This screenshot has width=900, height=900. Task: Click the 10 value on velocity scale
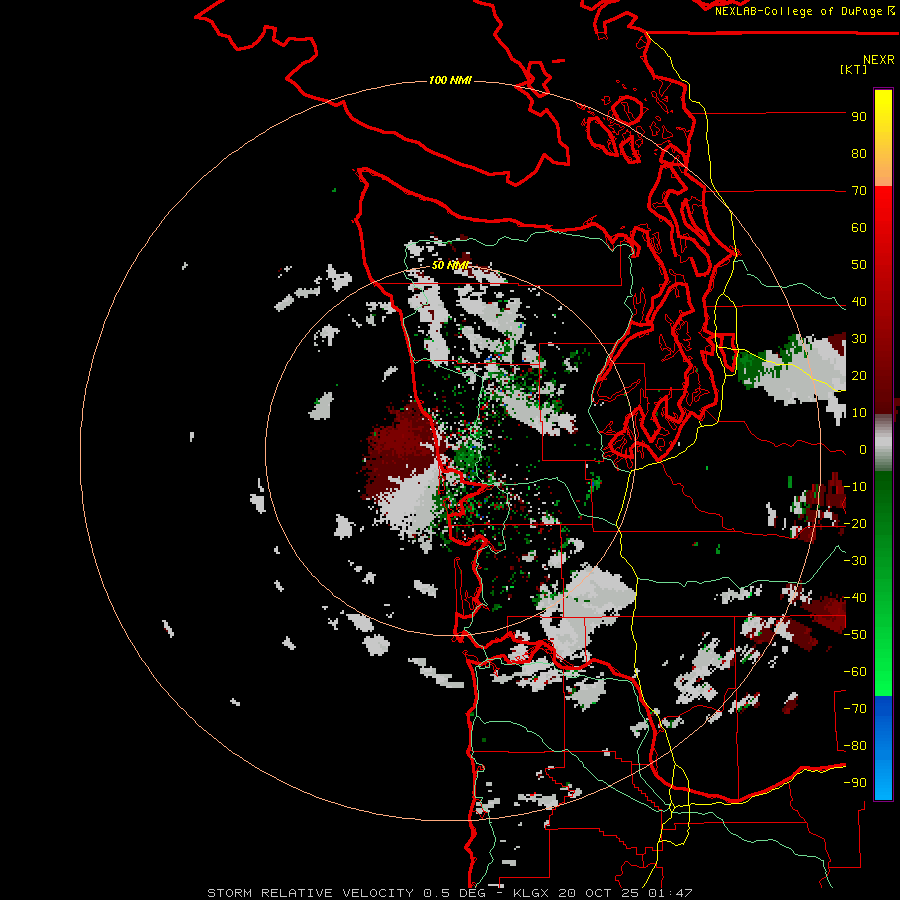[859, 413]
